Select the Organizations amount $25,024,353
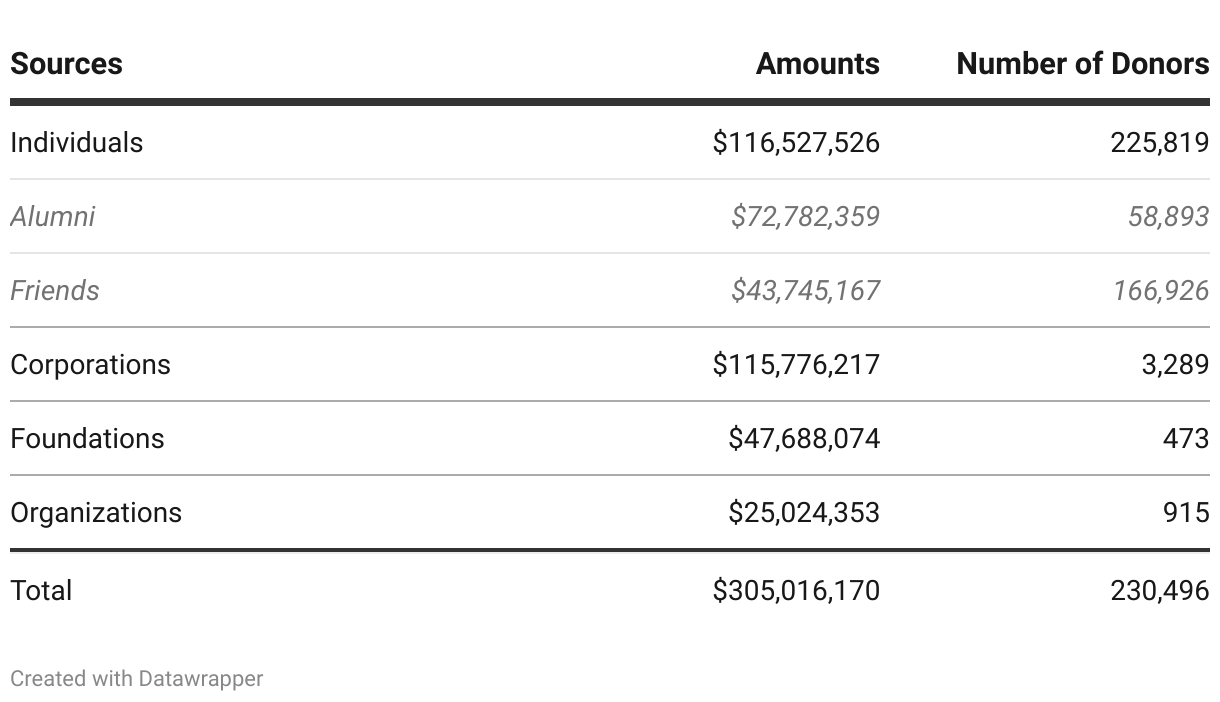Screen dimensions: 1220x702 804,512
